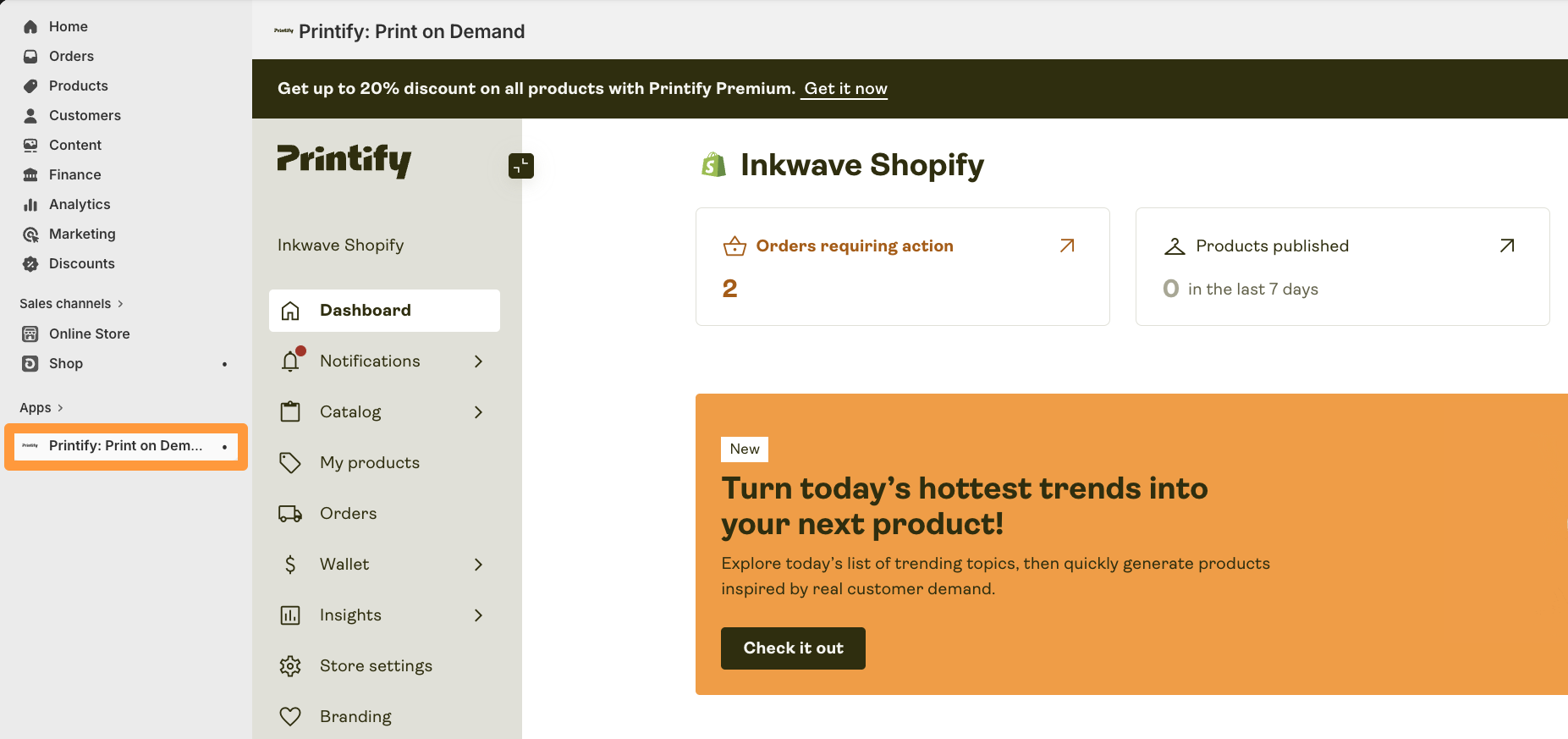Click the Content icon in sidebar
Screen dimensions: 1568x739
pos(30,146)
